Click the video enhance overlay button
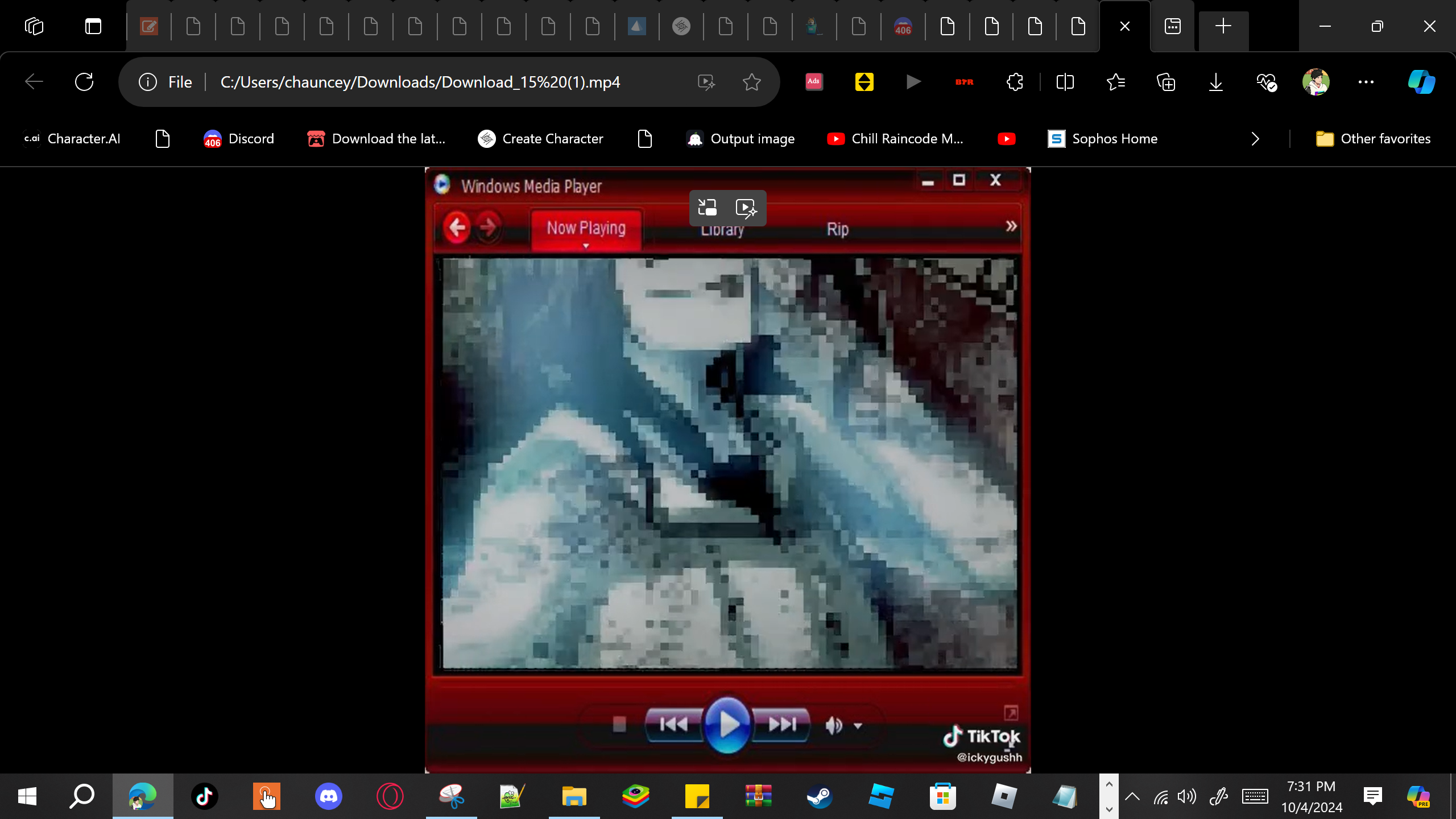 tap(746, 208)
